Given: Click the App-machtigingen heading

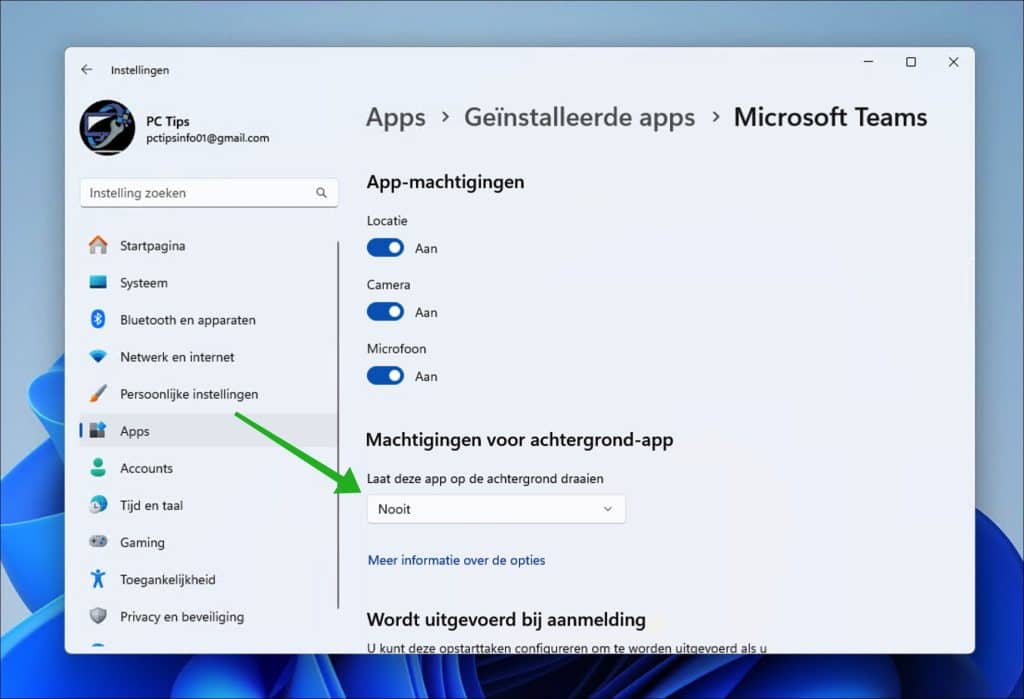Looking at the screenshot, I should pos(445,182).
